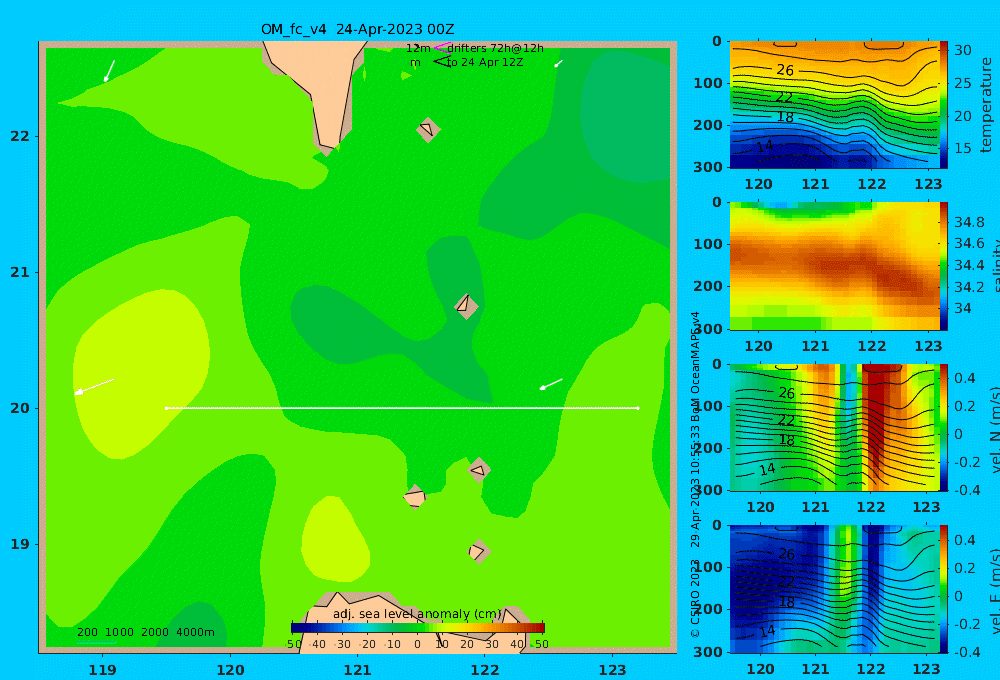Click the "34.8" tick on the salinity colorbar
The width and height of the screenshot is (1000, 680).
pyautogui.click(x=969, y=222)
